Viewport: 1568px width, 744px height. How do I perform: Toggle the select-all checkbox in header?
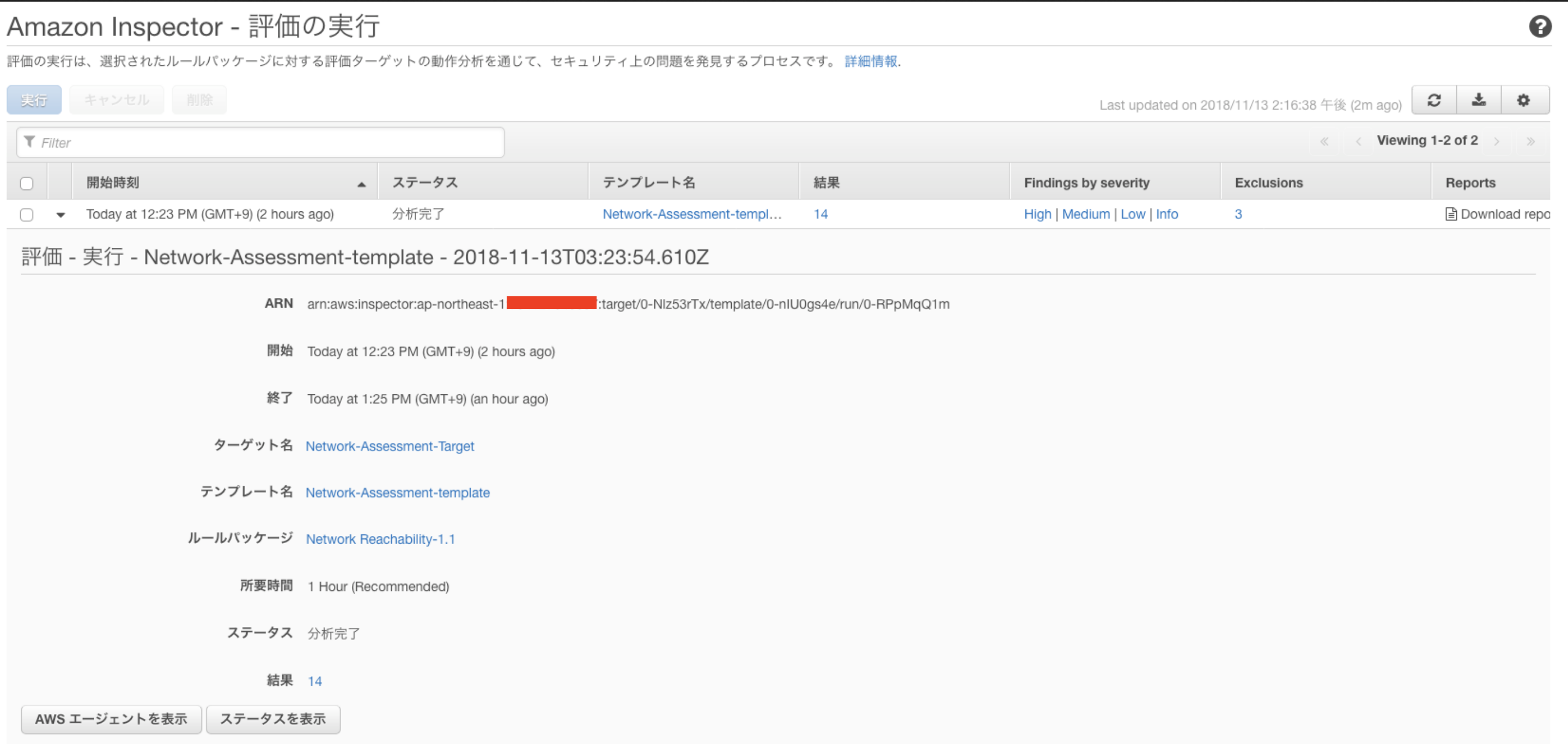click(27, 183)
